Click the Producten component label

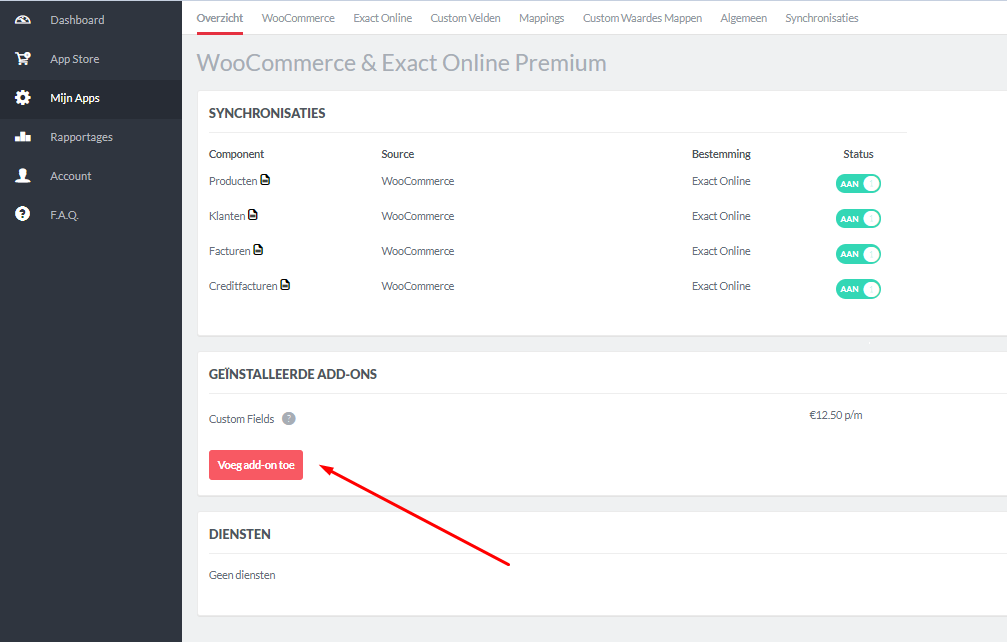(x=232, y=181)
